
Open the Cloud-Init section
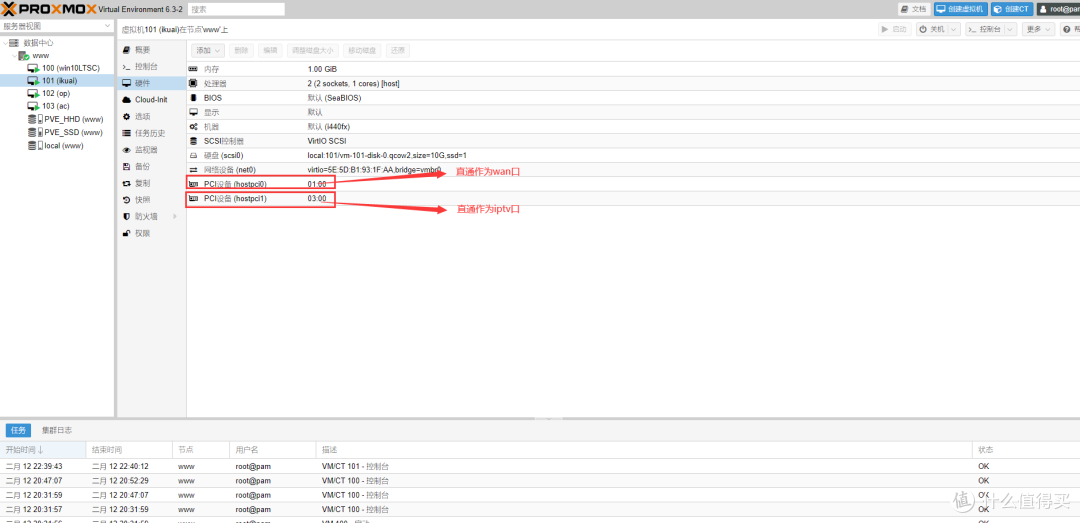coord(150,100)
